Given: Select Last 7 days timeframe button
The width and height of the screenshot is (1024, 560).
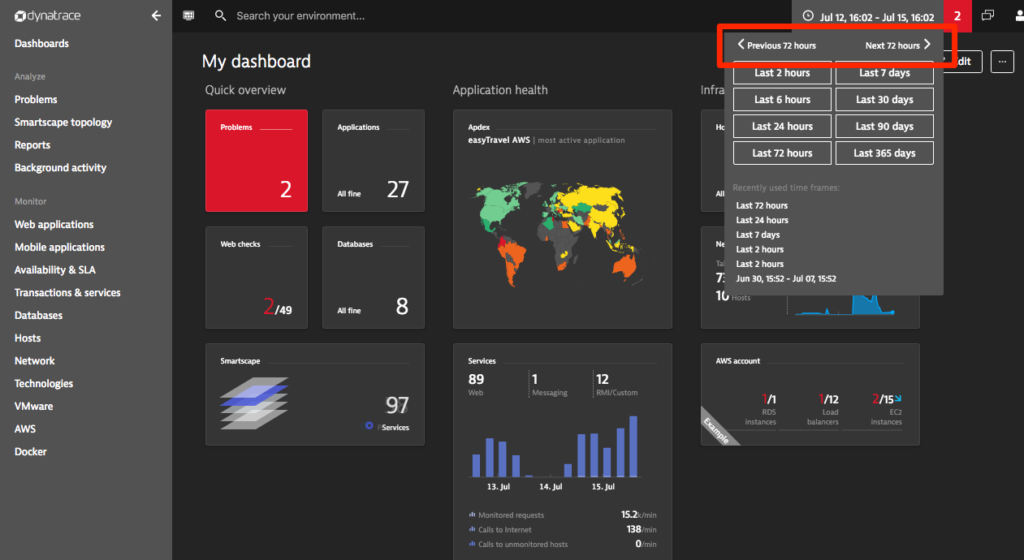Looking at the screenshot, I should click(884, 72).
